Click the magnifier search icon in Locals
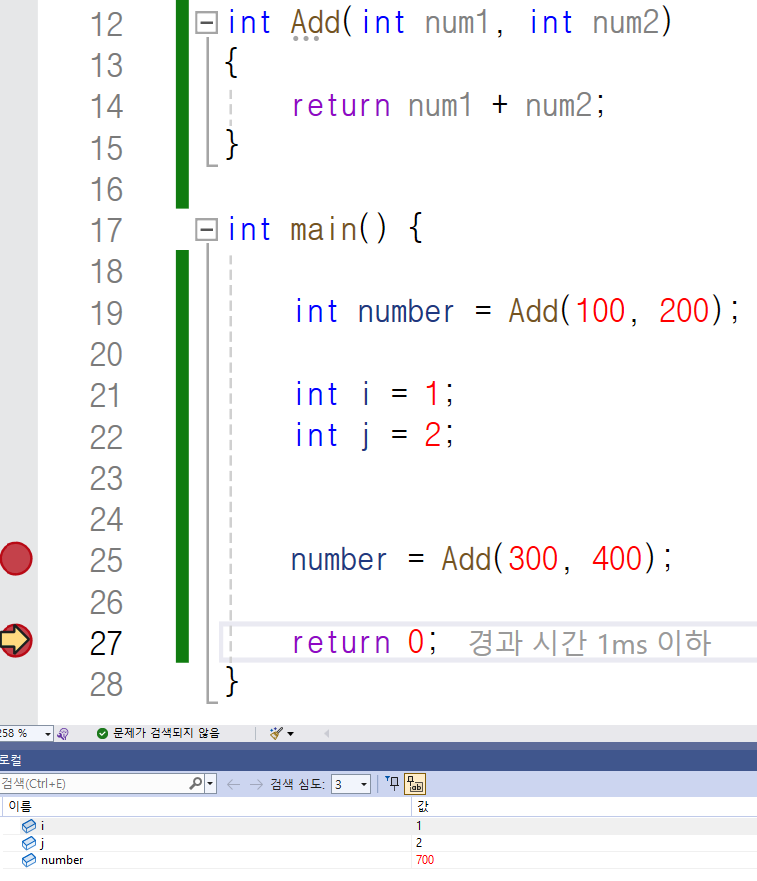The image size is (757, 881). 196,783
